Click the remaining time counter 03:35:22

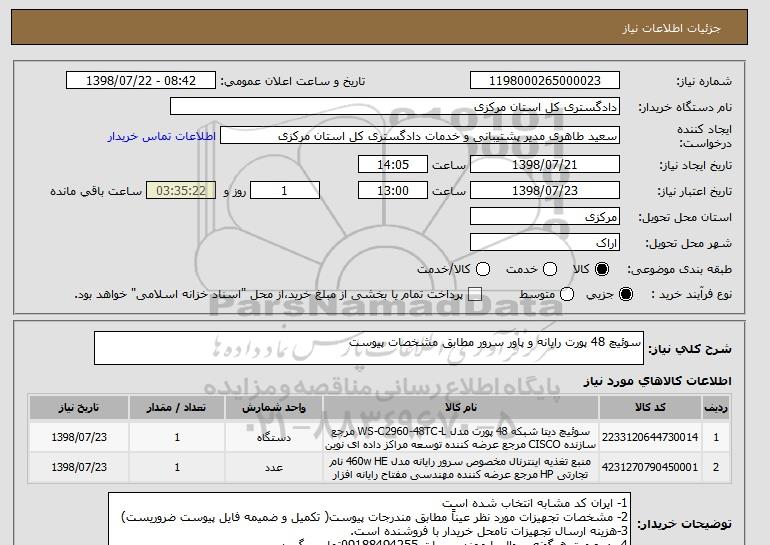click(181, 191)
